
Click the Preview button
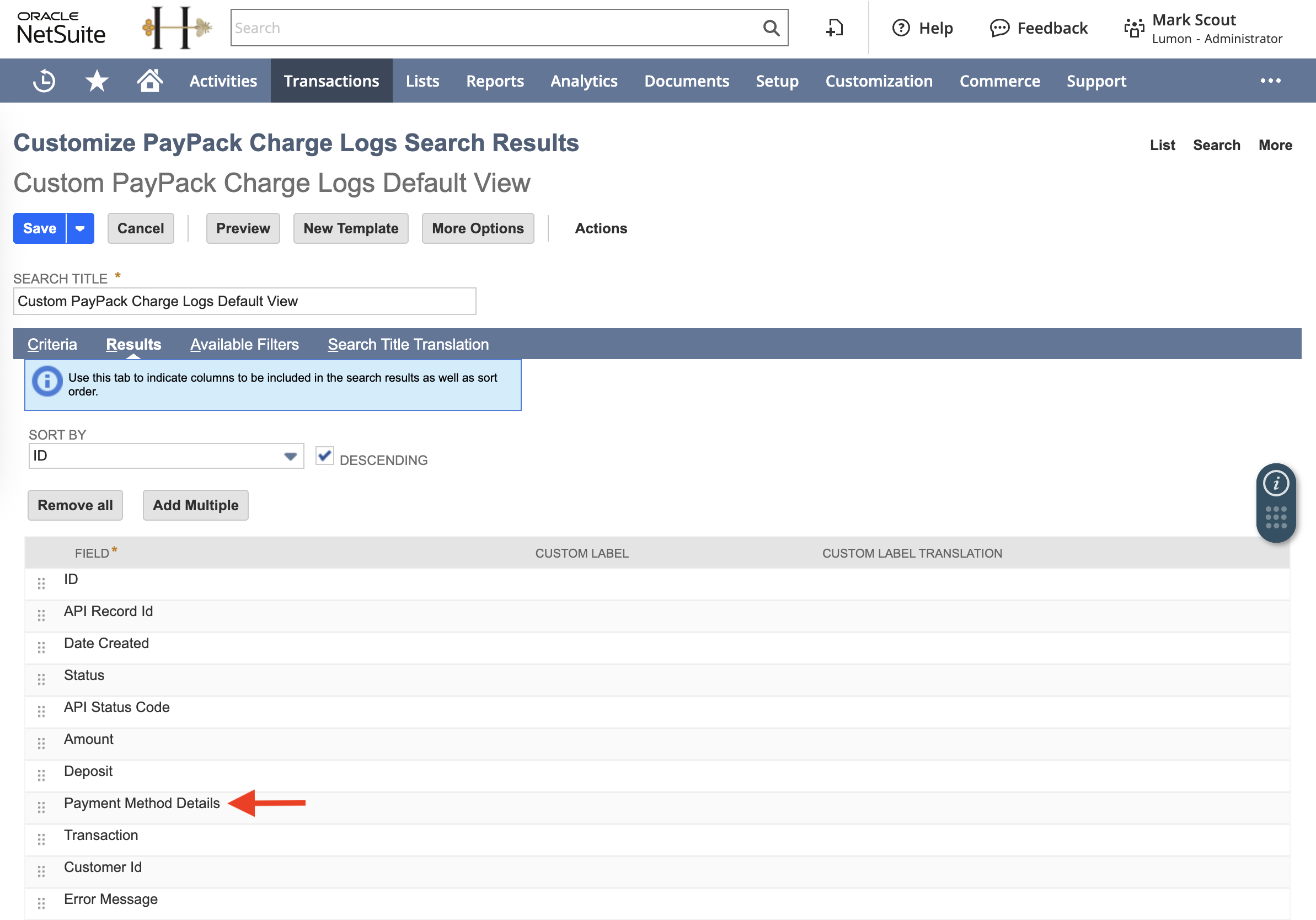click(x=243, y=228)
